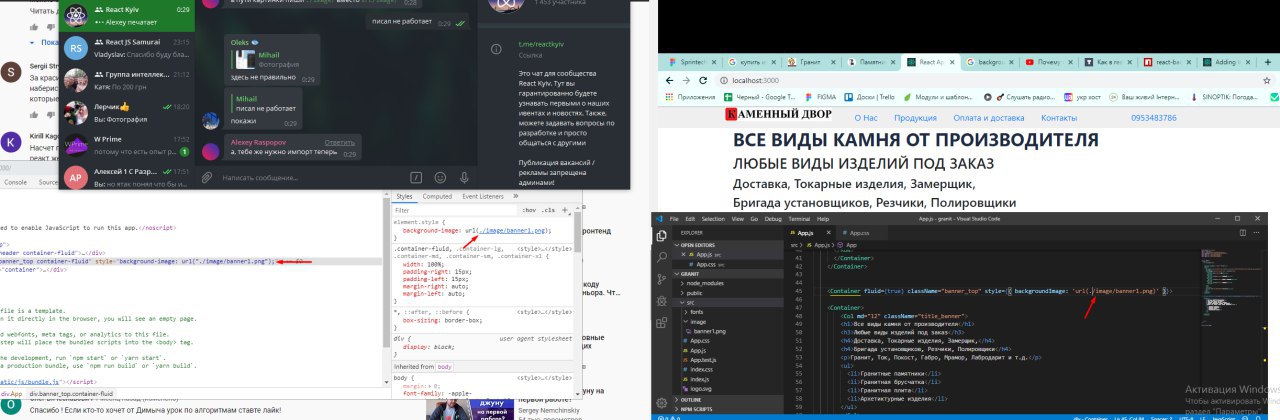Open Terminal menu in VS Code
This screenshot has width=1280, height=420.
(x=799, y=218)
